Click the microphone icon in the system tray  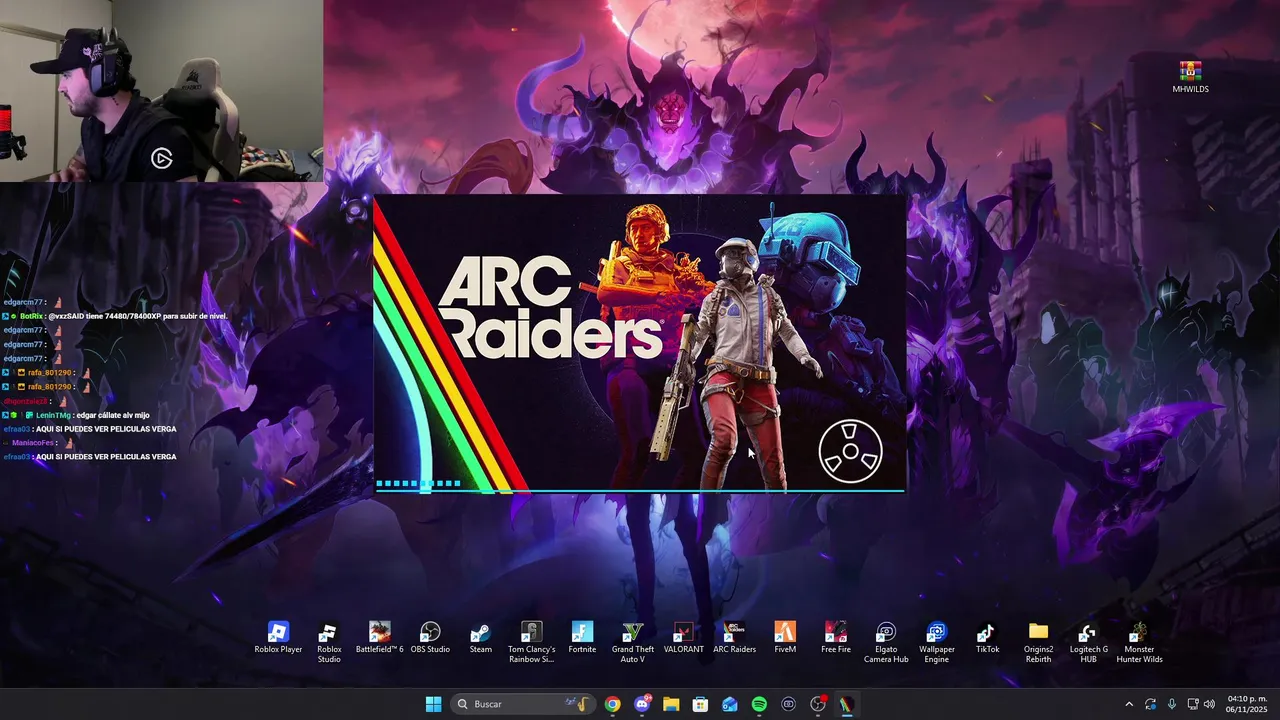pos(1171,704)
